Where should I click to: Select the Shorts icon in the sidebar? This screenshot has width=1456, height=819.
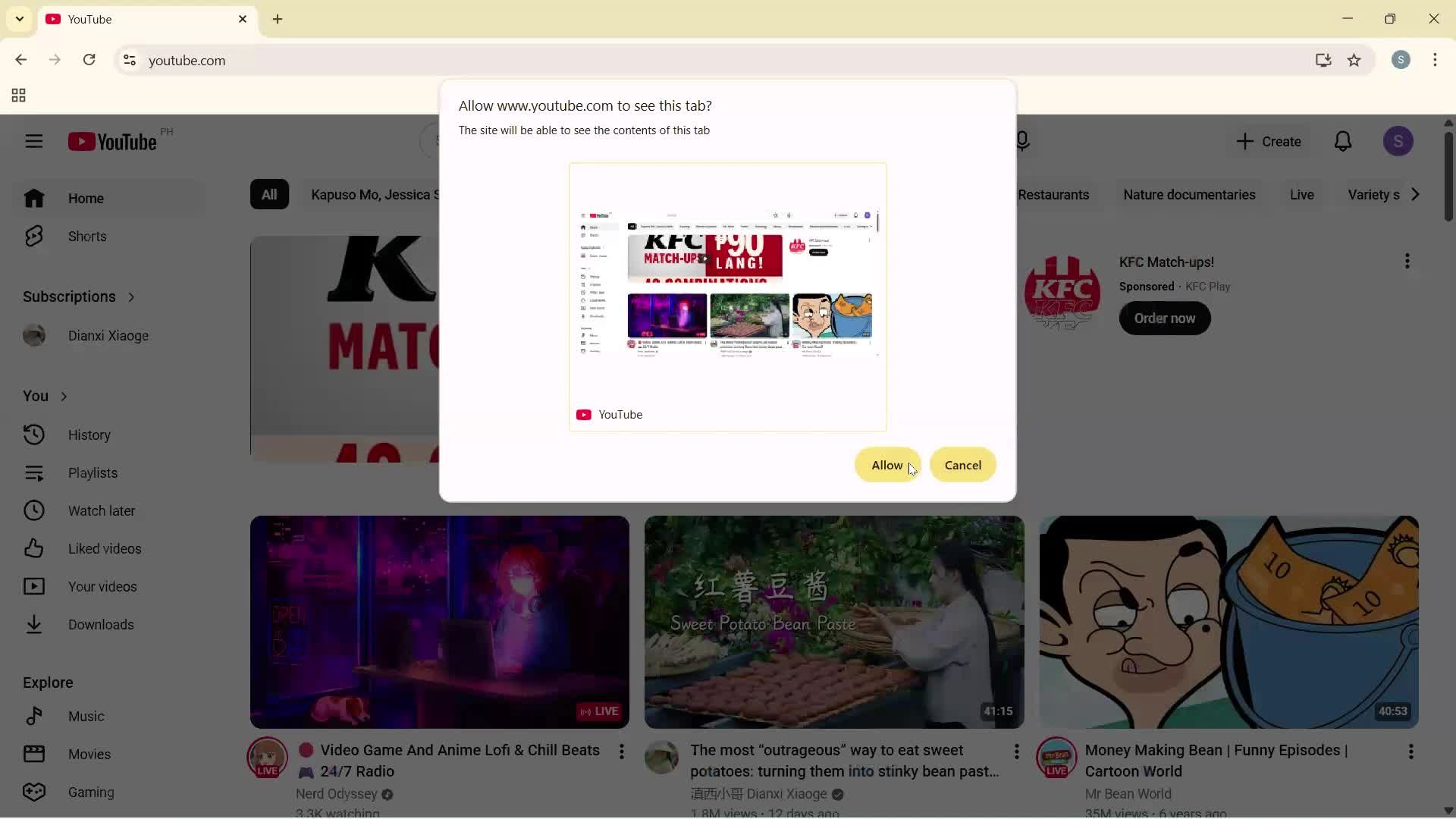(34, 237)
